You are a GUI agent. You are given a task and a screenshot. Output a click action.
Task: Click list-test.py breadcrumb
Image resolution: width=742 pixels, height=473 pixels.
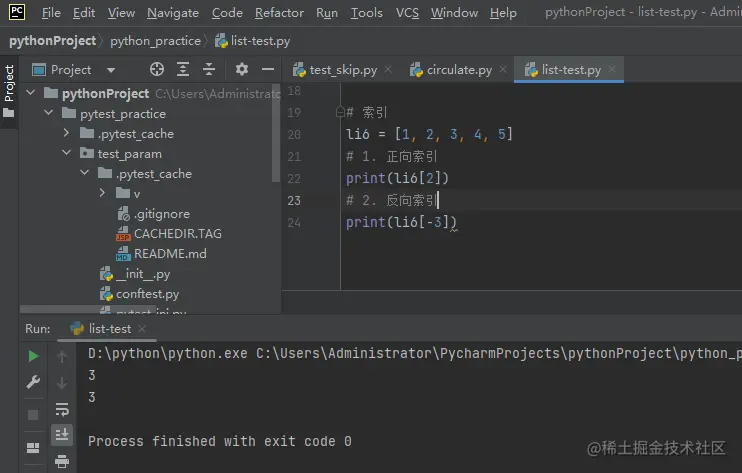tap(252, 41)
